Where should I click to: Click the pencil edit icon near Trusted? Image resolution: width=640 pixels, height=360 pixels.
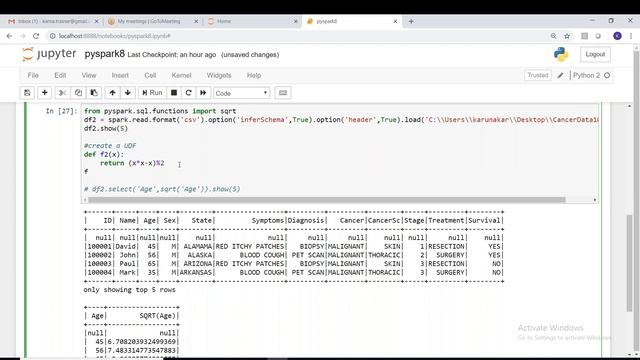pos(561,76)
